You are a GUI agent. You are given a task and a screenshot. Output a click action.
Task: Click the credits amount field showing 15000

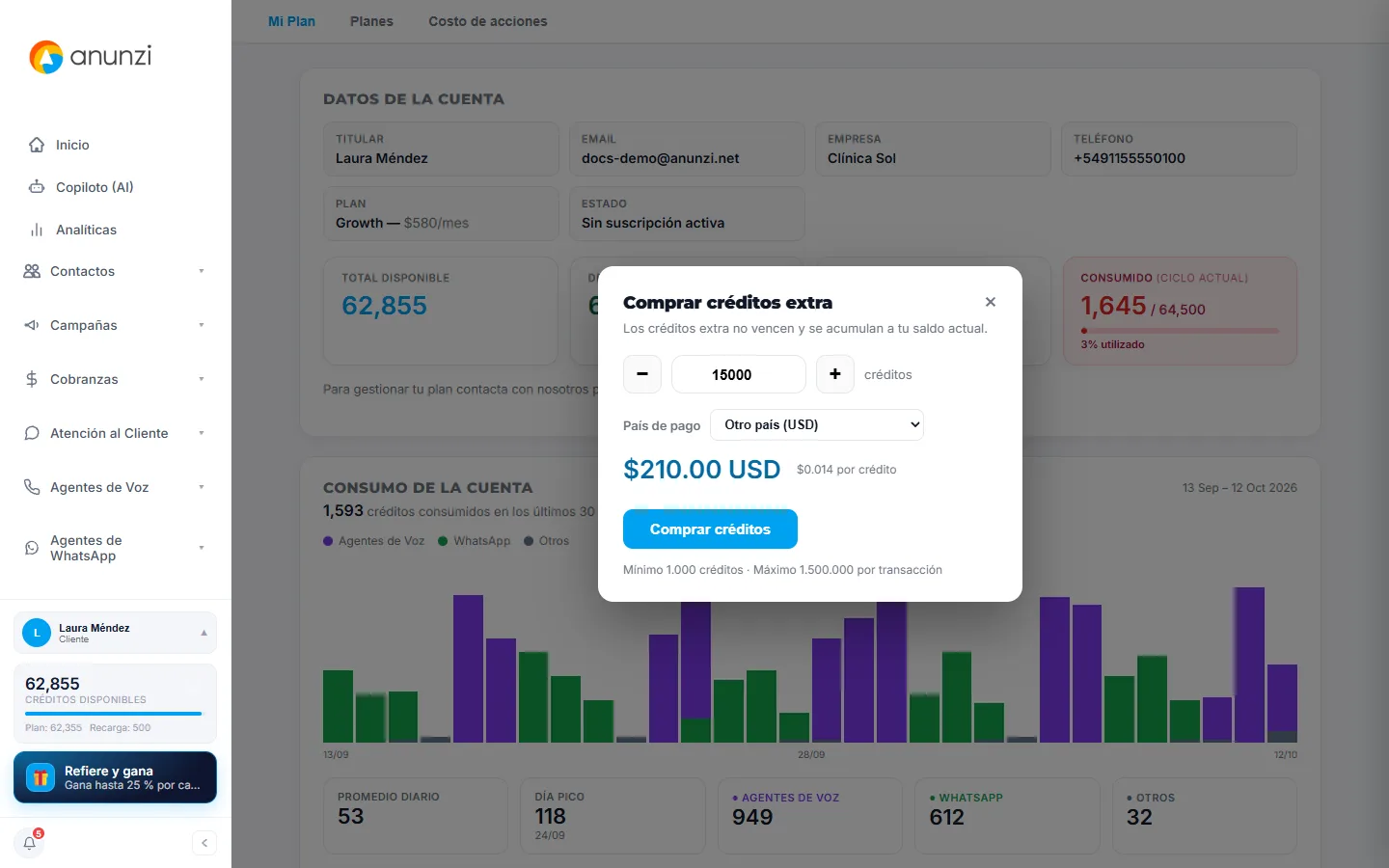coord(739,374)
